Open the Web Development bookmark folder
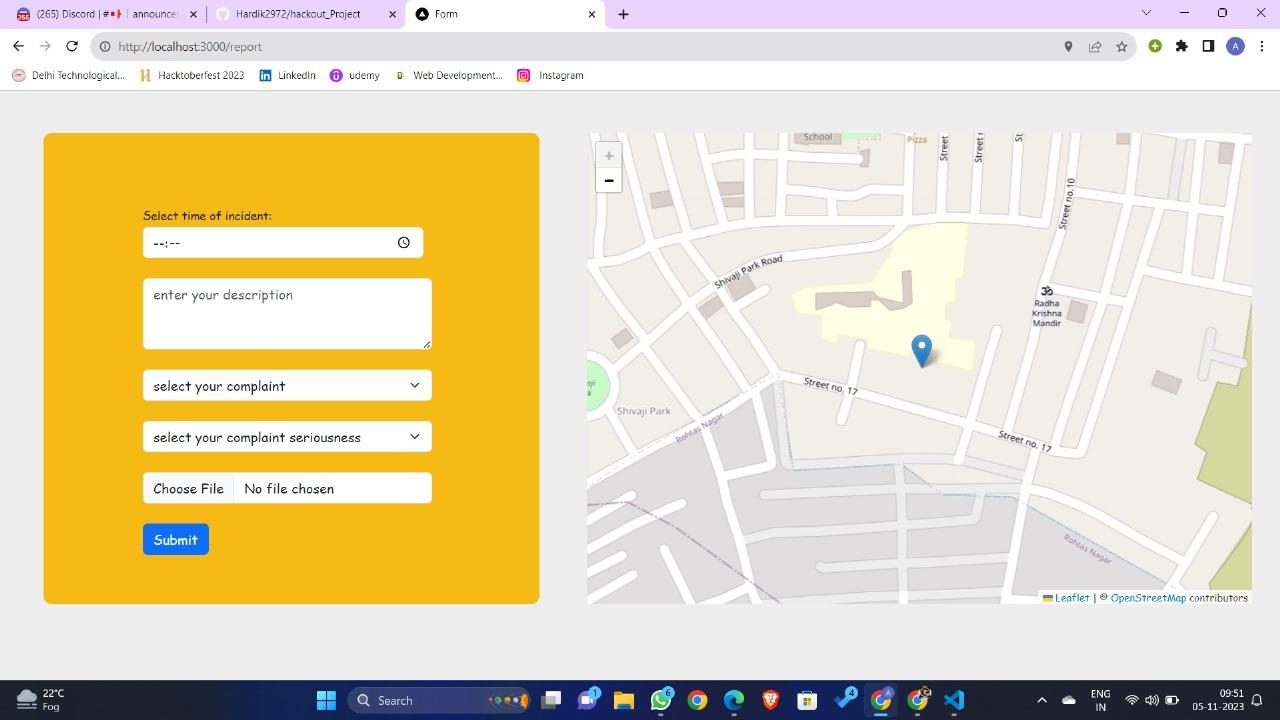The height and width of the screenshot is (720, 1280). tap(449, 75)
